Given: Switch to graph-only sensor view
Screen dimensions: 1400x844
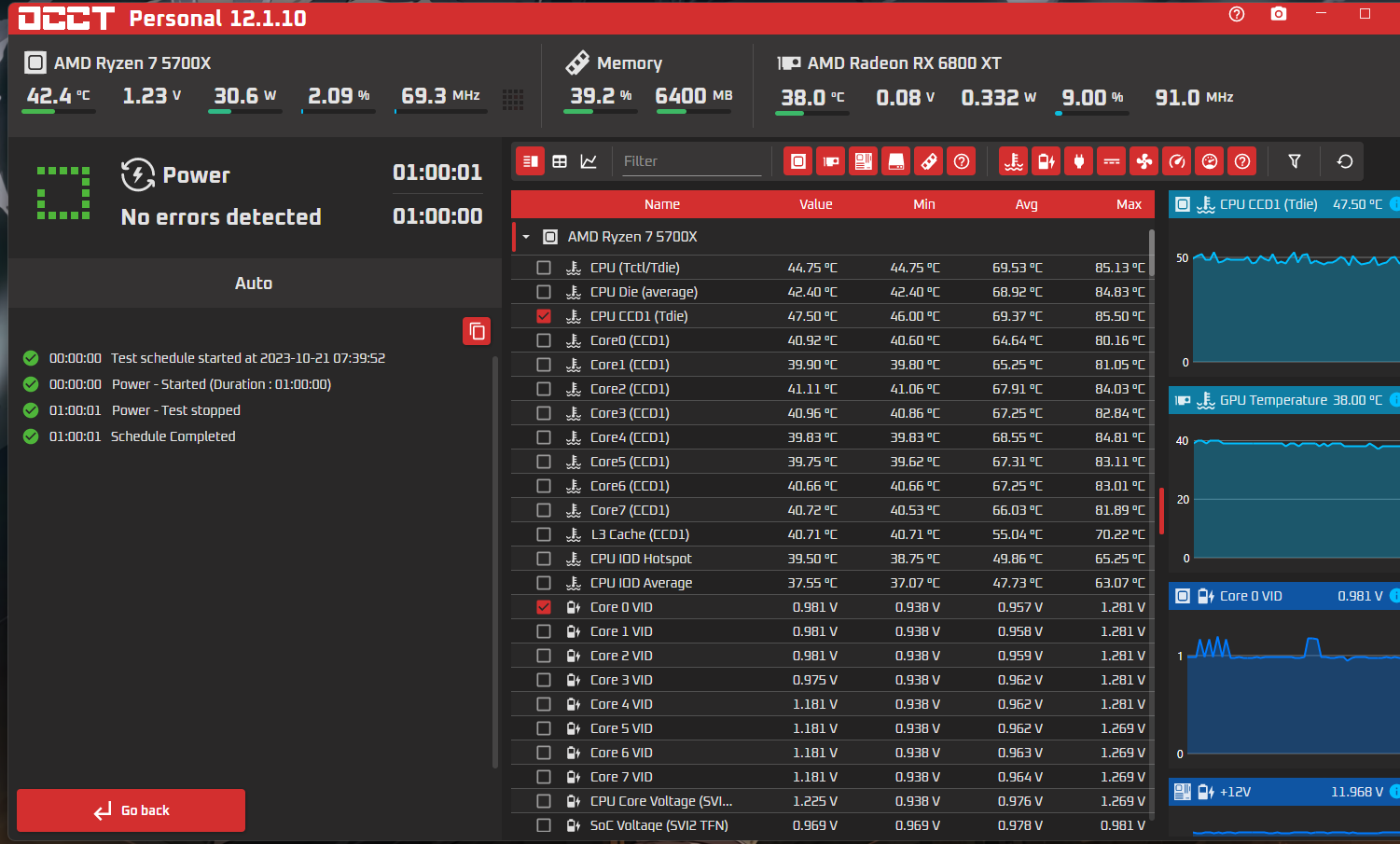Looking at the screenshot, I should (589, 161).
